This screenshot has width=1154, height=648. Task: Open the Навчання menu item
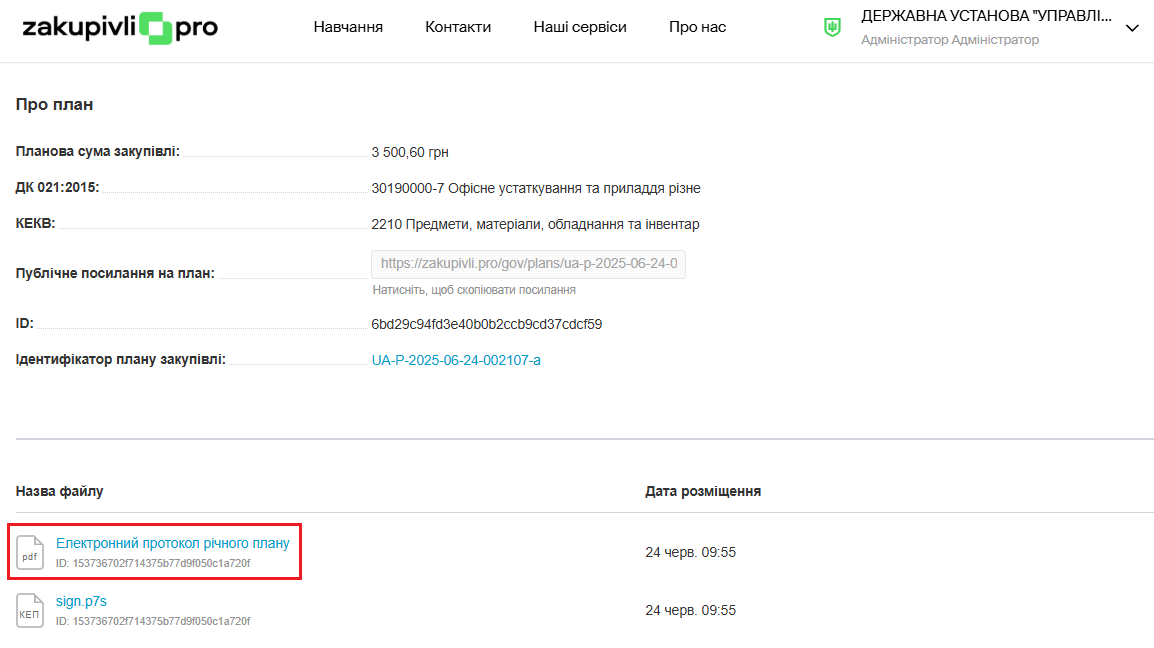(348, 27)
